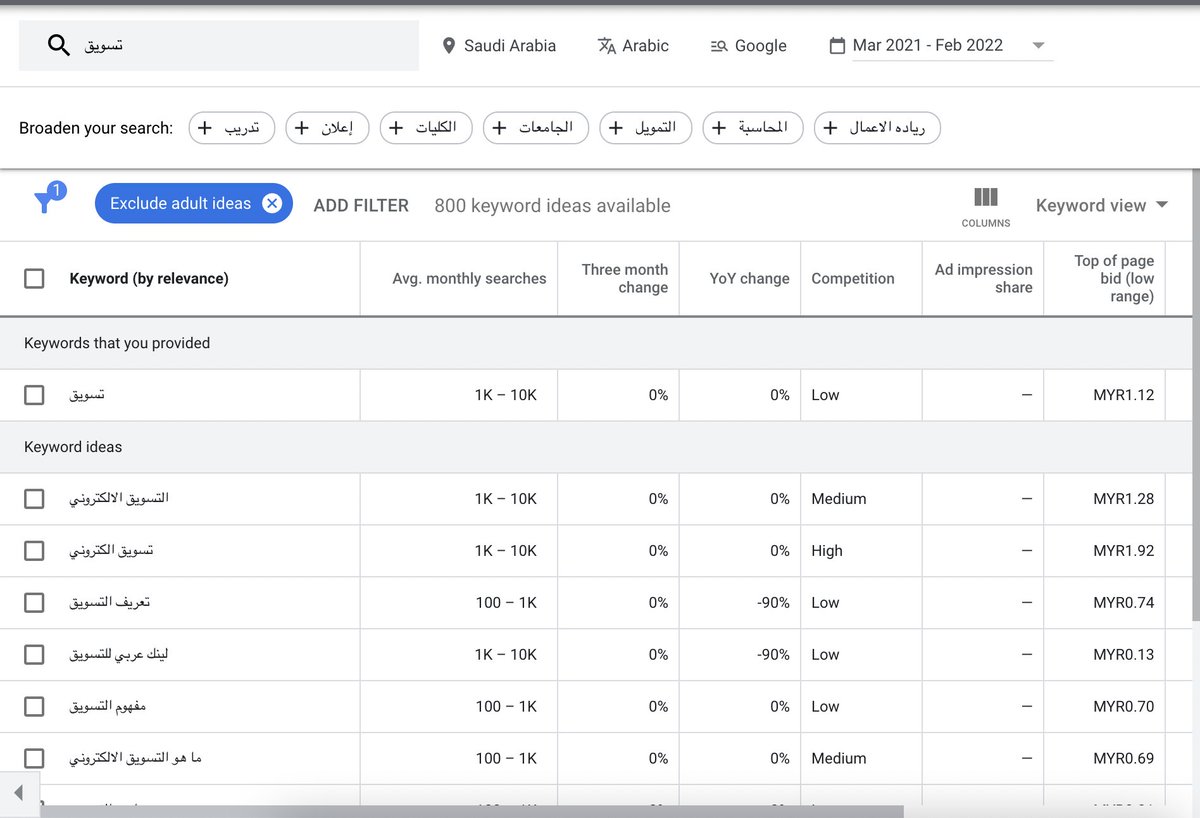
Task: Check the ما هو التسويق الالكتروني row
Action: (34, 759)
